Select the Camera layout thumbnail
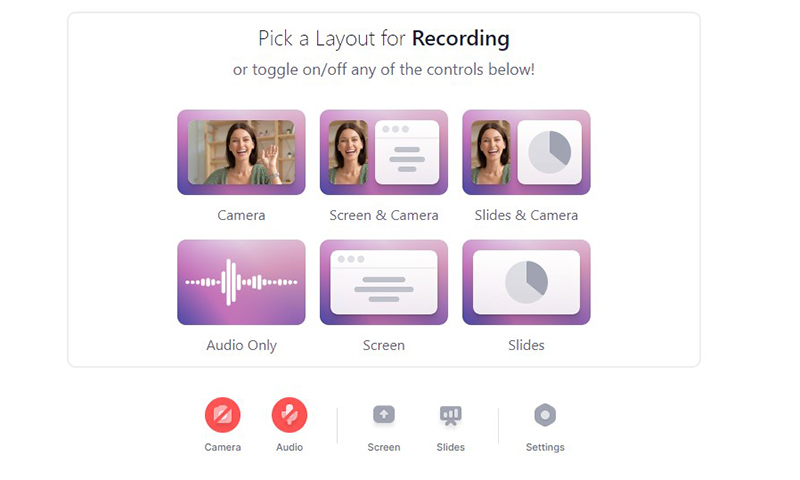Screen dimensions: 800x480 241,152
